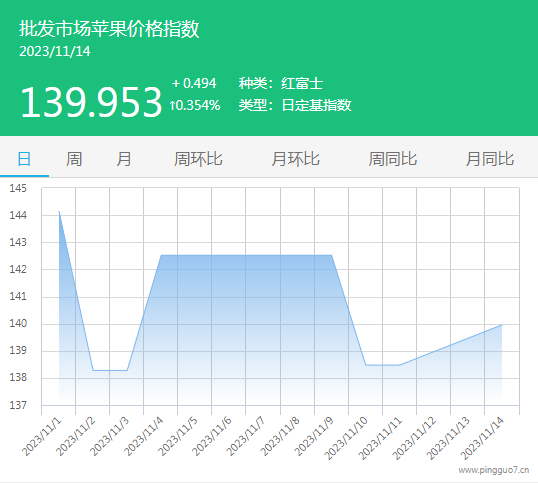Switch to the 周 weekly tab
The width and height of the screenshot is (538, 483).
[x=74, y=159]
